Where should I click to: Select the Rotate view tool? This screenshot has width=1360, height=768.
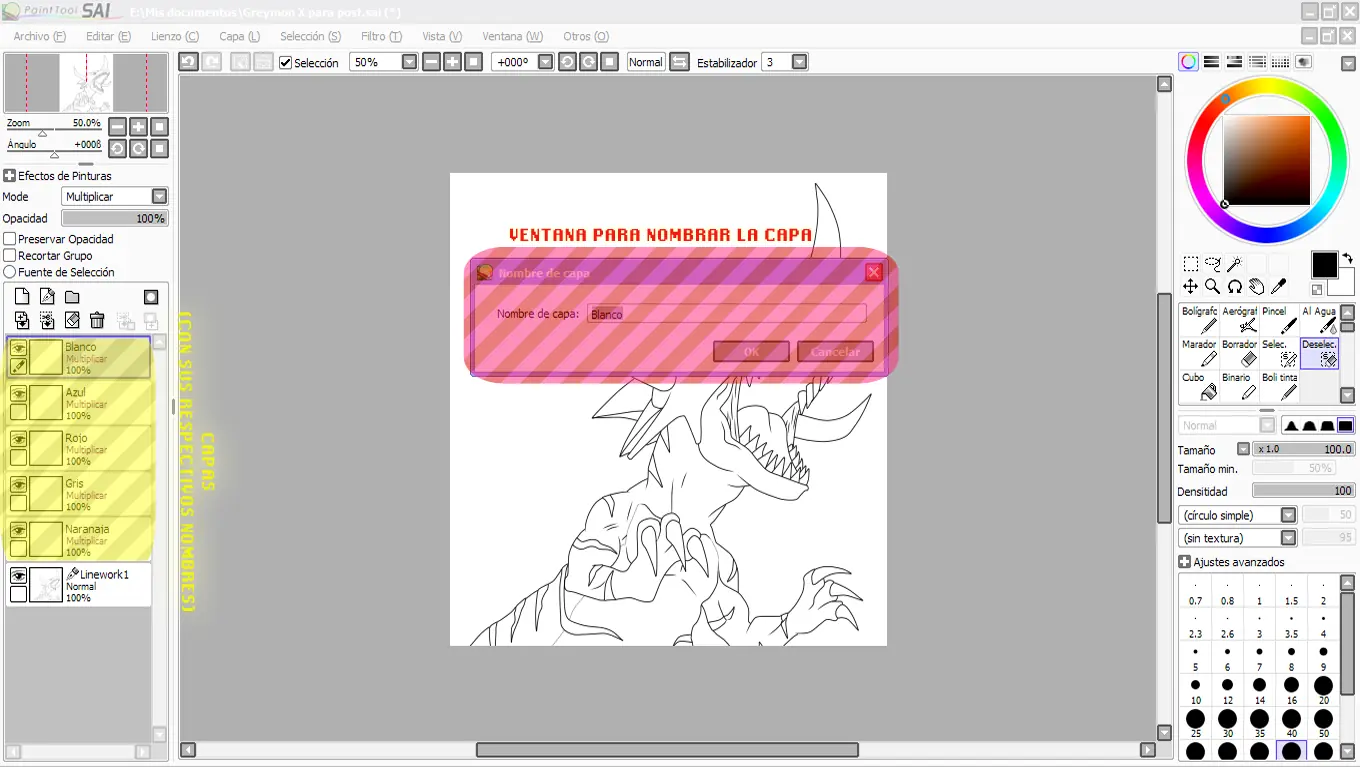(x=1235, y=287)
